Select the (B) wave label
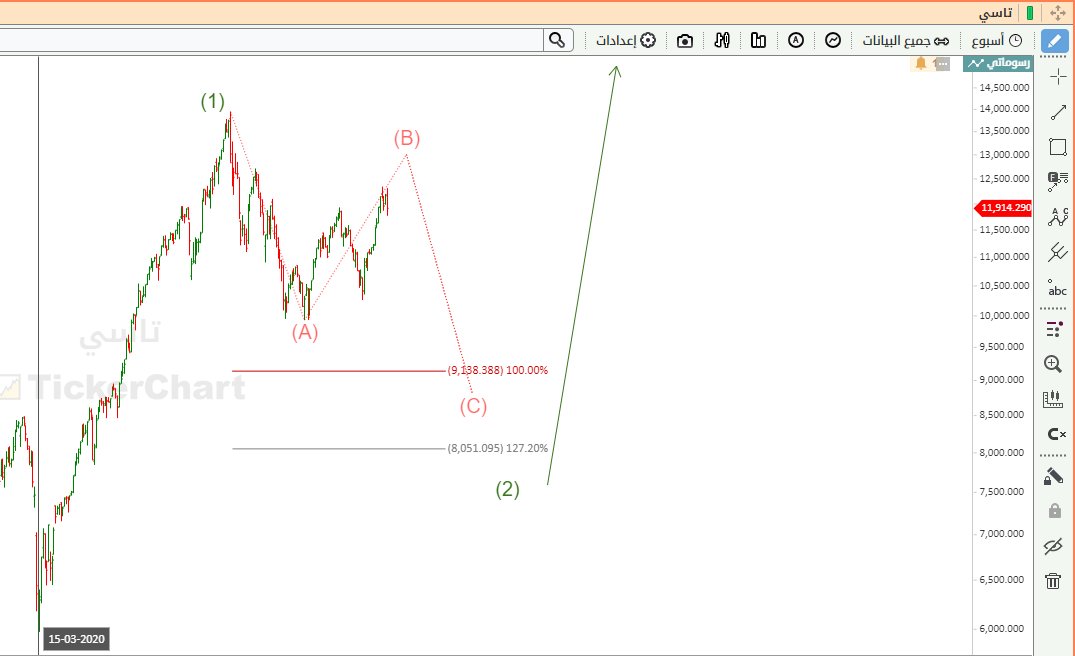Viewport: 1075px width, 656px height. pyautogui.click(x=407, y=138)
